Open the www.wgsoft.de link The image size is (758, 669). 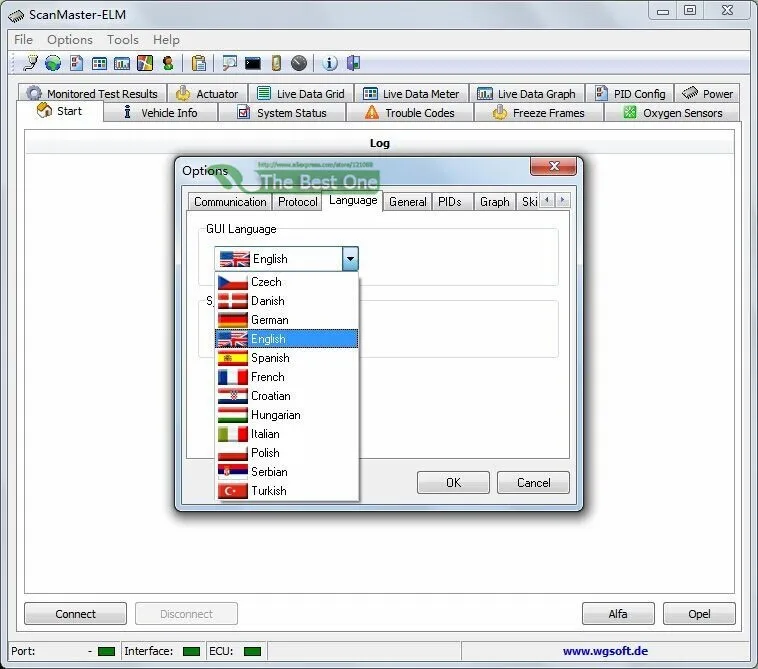tap(605, 651)
